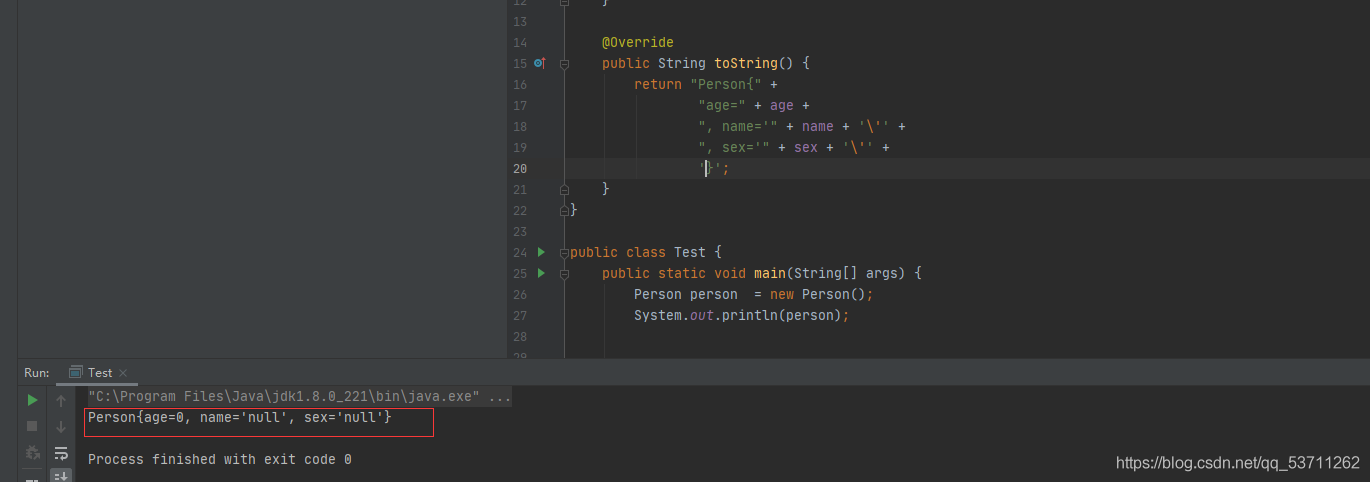Click the Stop process square icon

tap(32, 426)
